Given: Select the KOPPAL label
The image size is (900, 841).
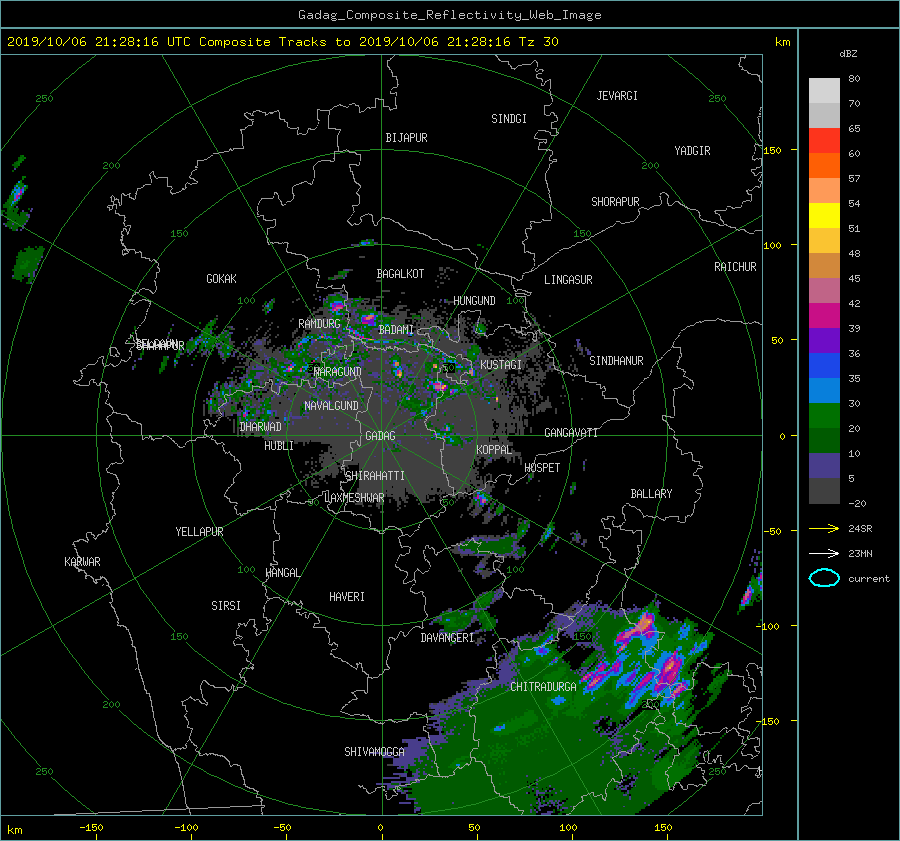Looking at the screenshot, I should (494, 450).
